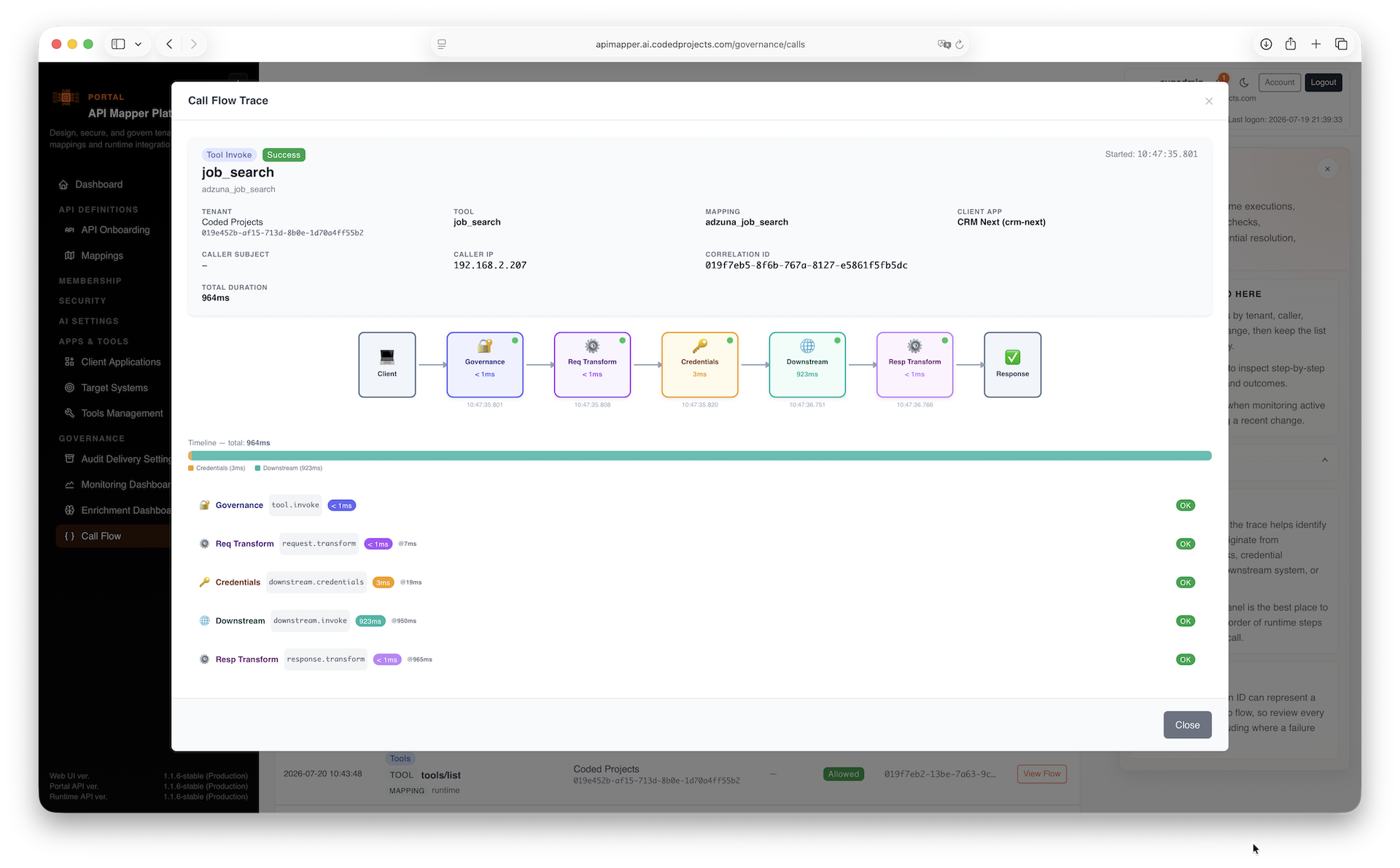This screenshot has height=868, width=1400.
Task: Click the Resp Transform gear icon in list
Action: pos(205,660)
